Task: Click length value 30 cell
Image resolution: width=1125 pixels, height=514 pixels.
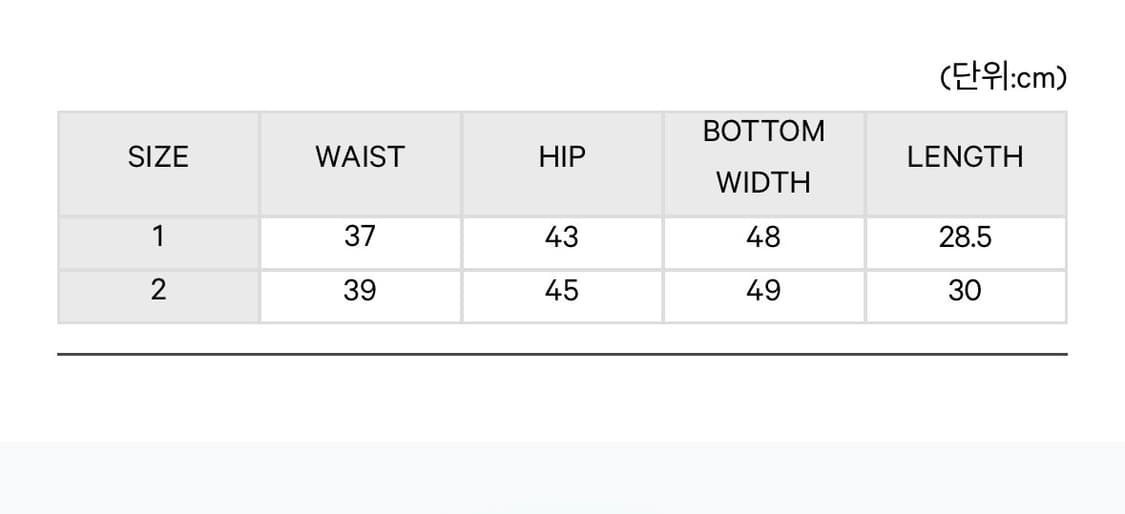Action: pyautogui.click(x=965, y=291)
